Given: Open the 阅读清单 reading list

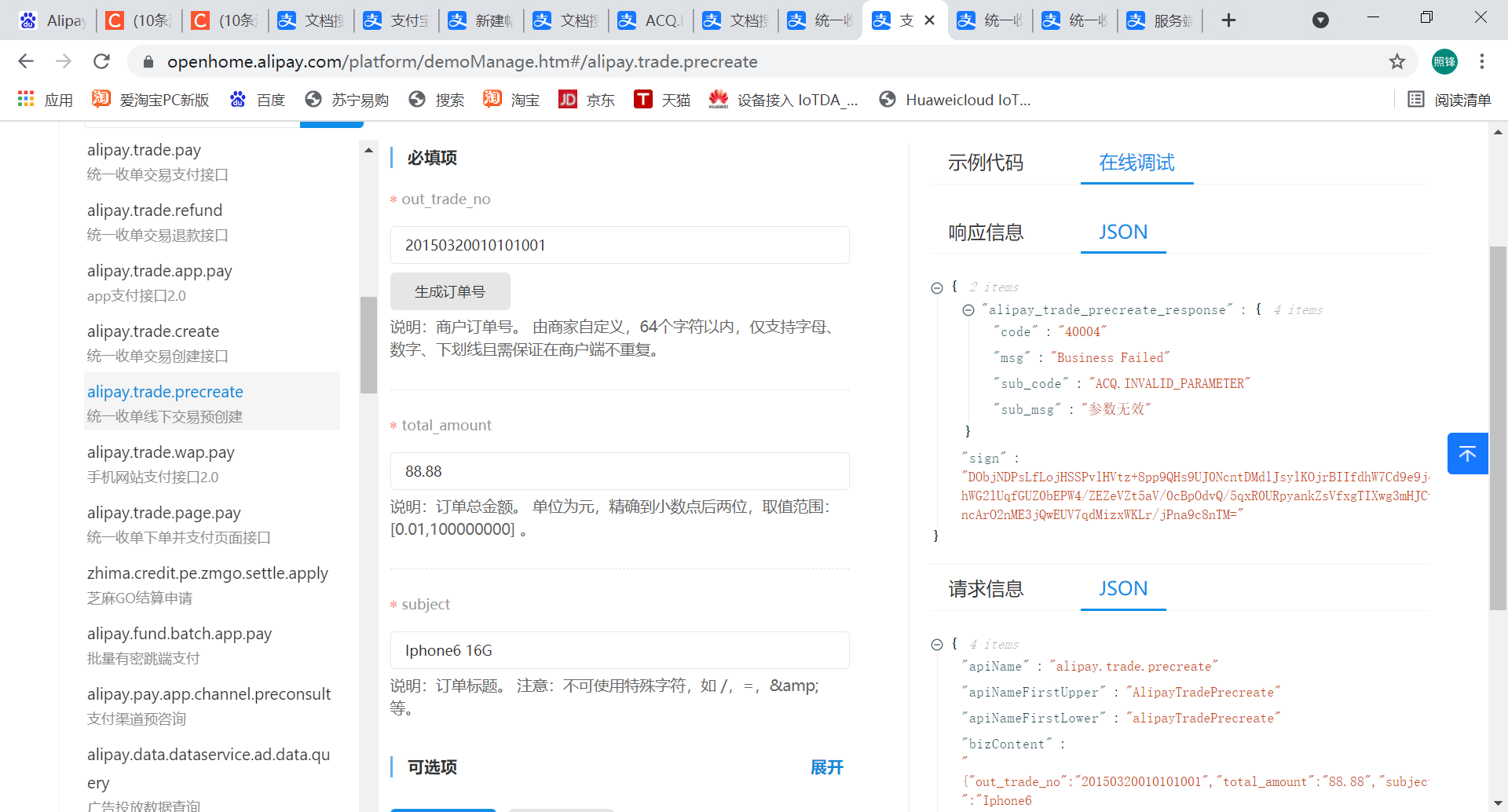Looking at the screenshot, I should 1449,100.
